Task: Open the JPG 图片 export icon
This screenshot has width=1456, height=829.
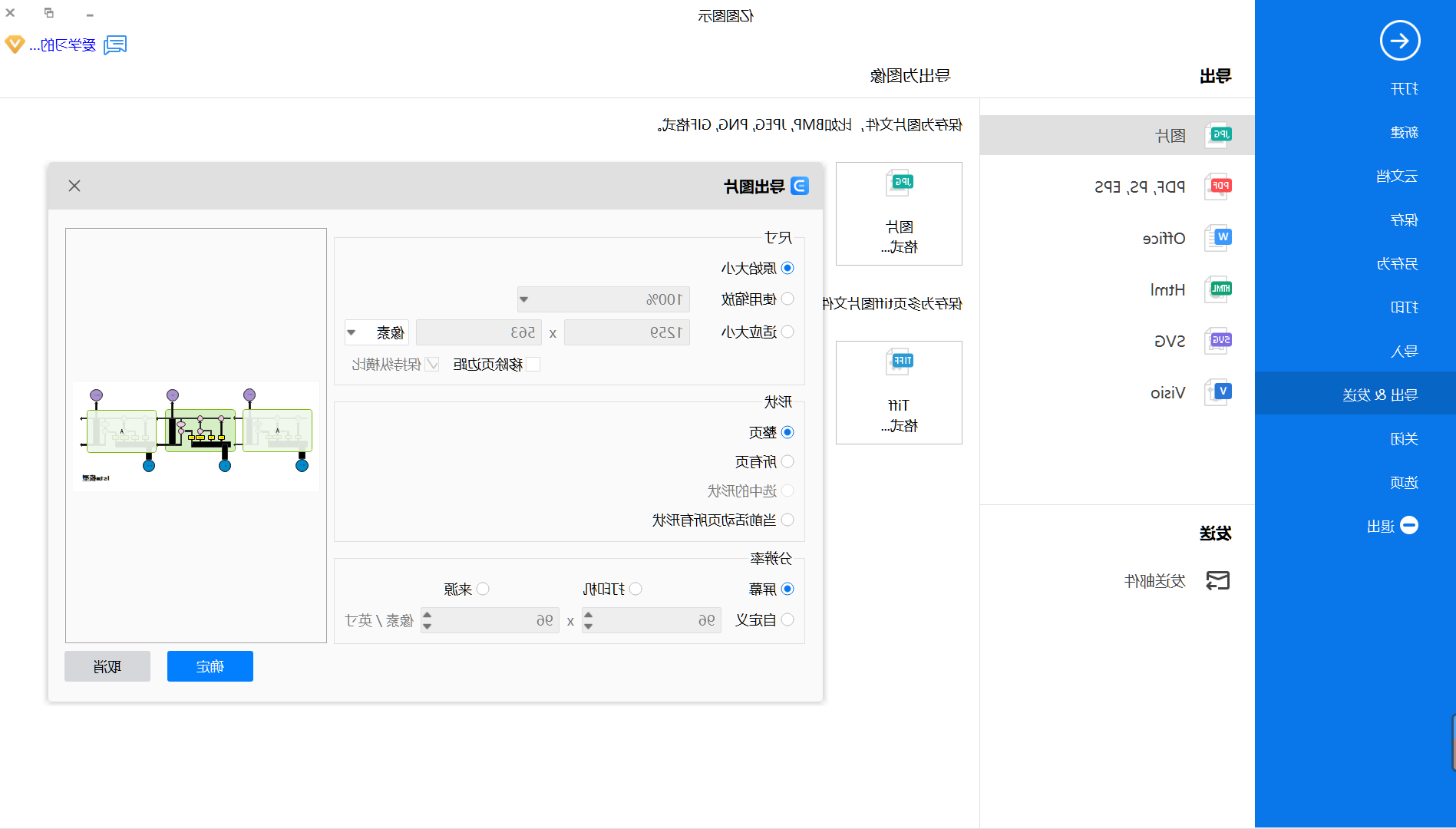Action: pos(1218,135)
